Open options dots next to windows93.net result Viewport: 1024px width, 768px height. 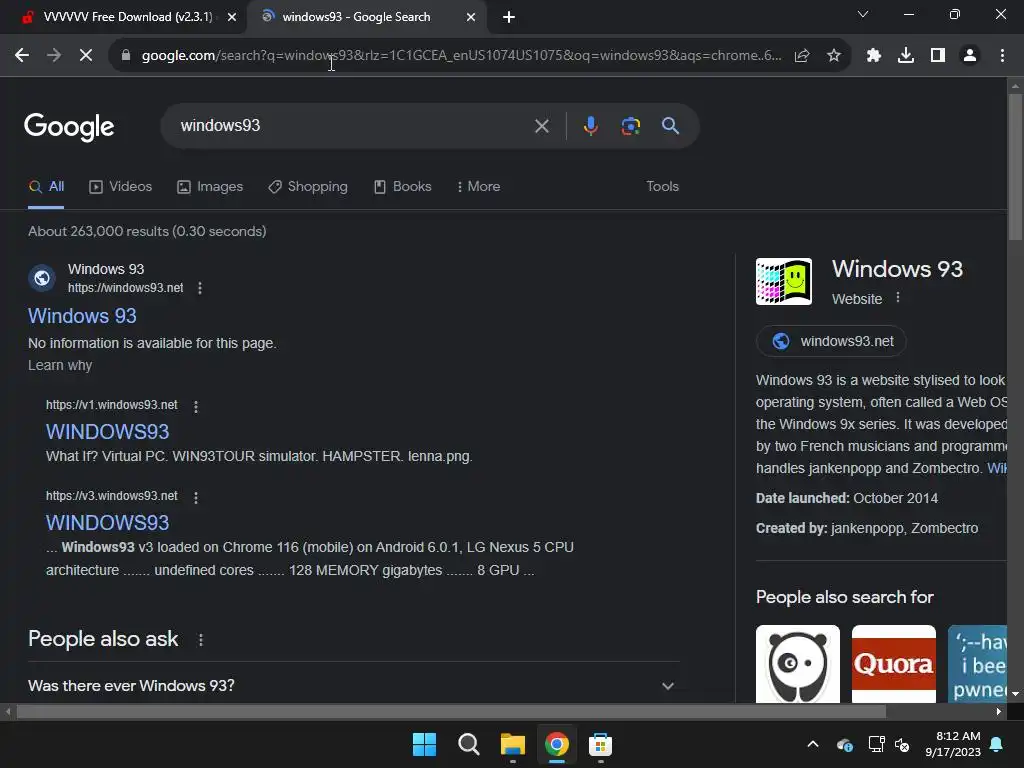200,288
